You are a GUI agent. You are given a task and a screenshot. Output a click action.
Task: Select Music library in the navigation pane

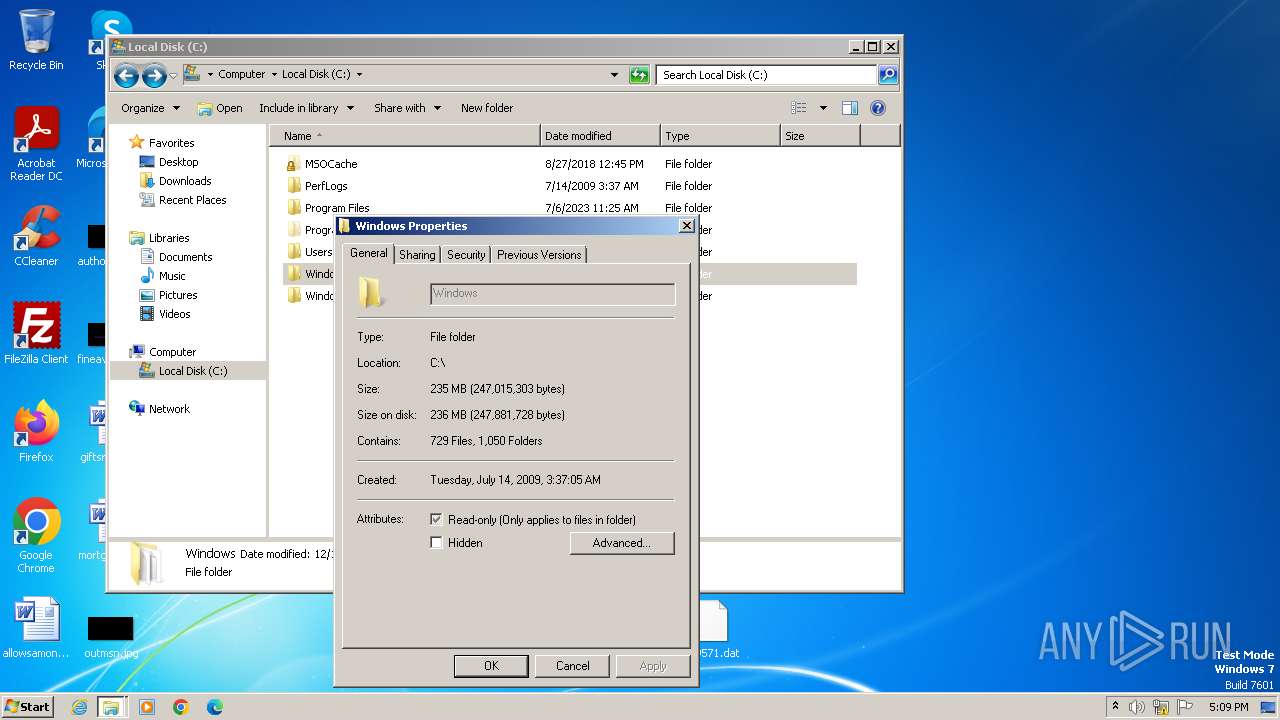[172, 276]
